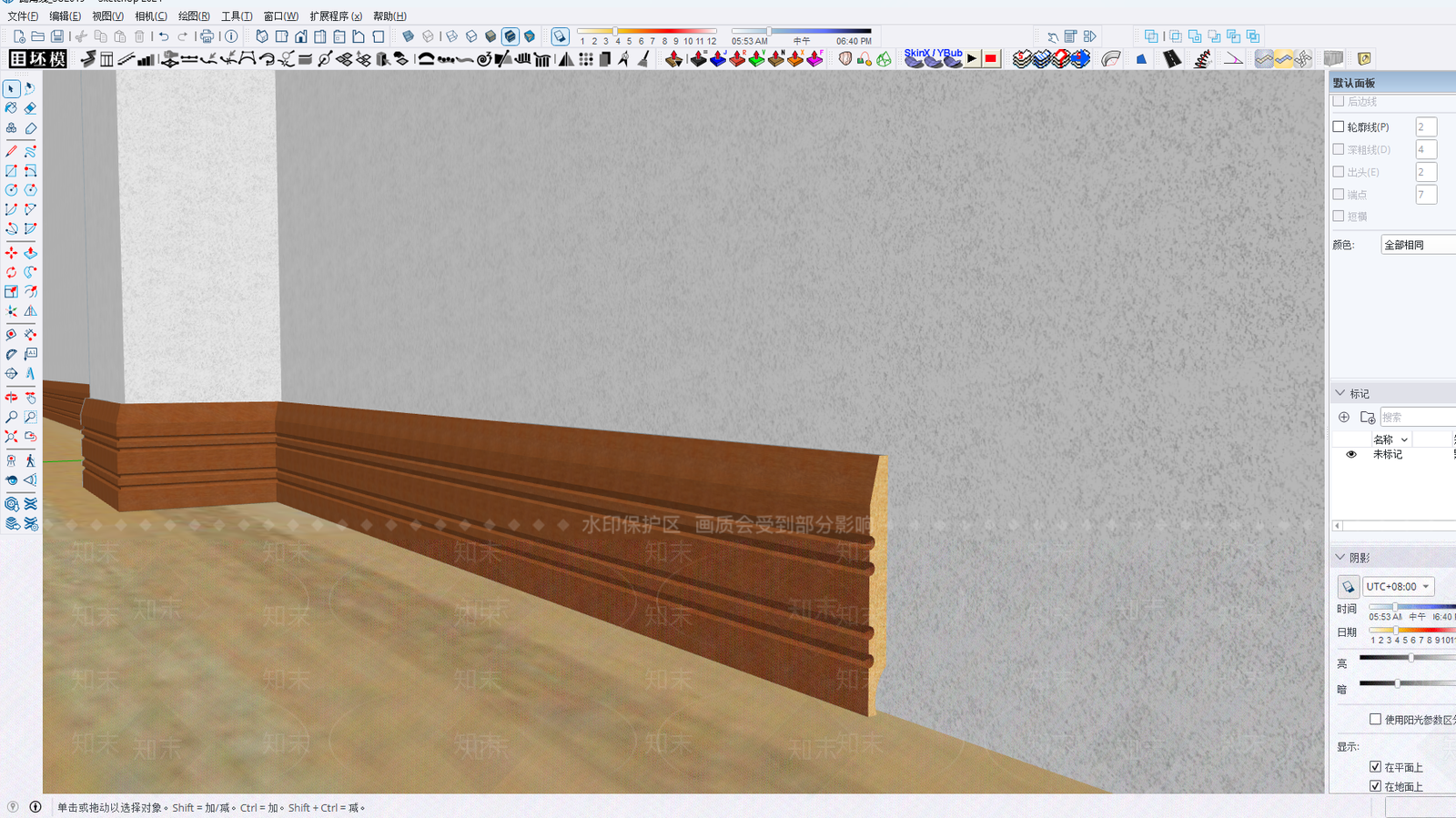Choose the Rotate tool
This screenshot has height=818, width=1456.
click(x=12, y=272)
